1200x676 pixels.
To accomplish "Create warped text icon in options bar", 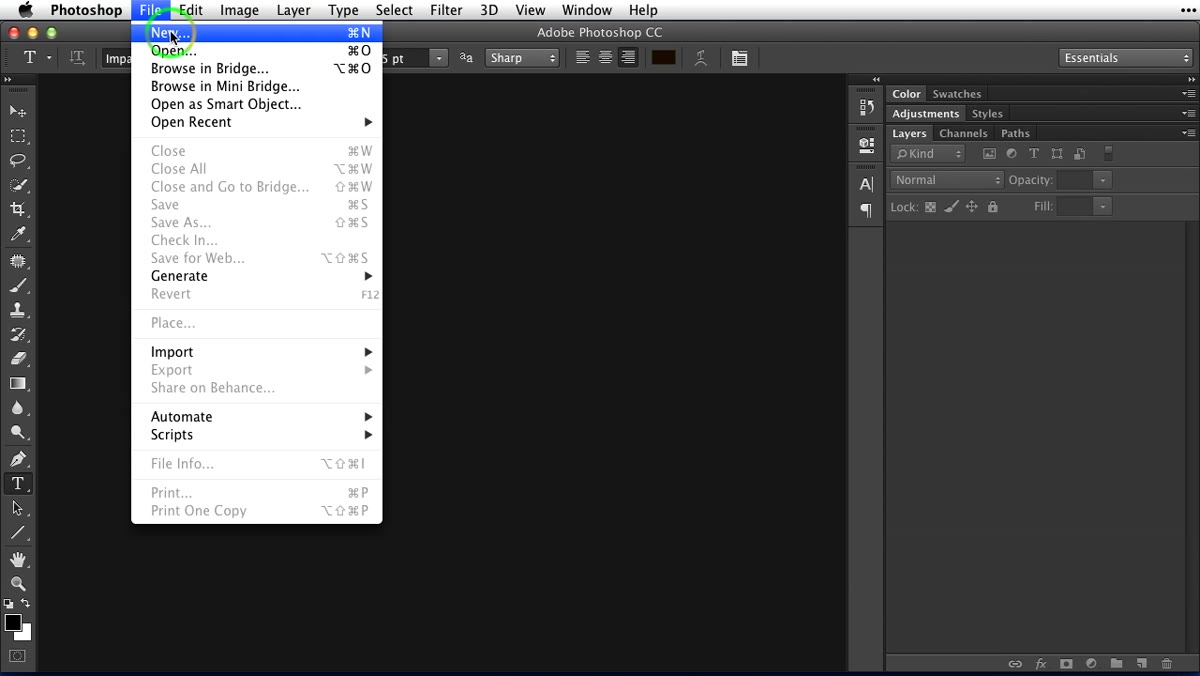I will click(701, 58).
